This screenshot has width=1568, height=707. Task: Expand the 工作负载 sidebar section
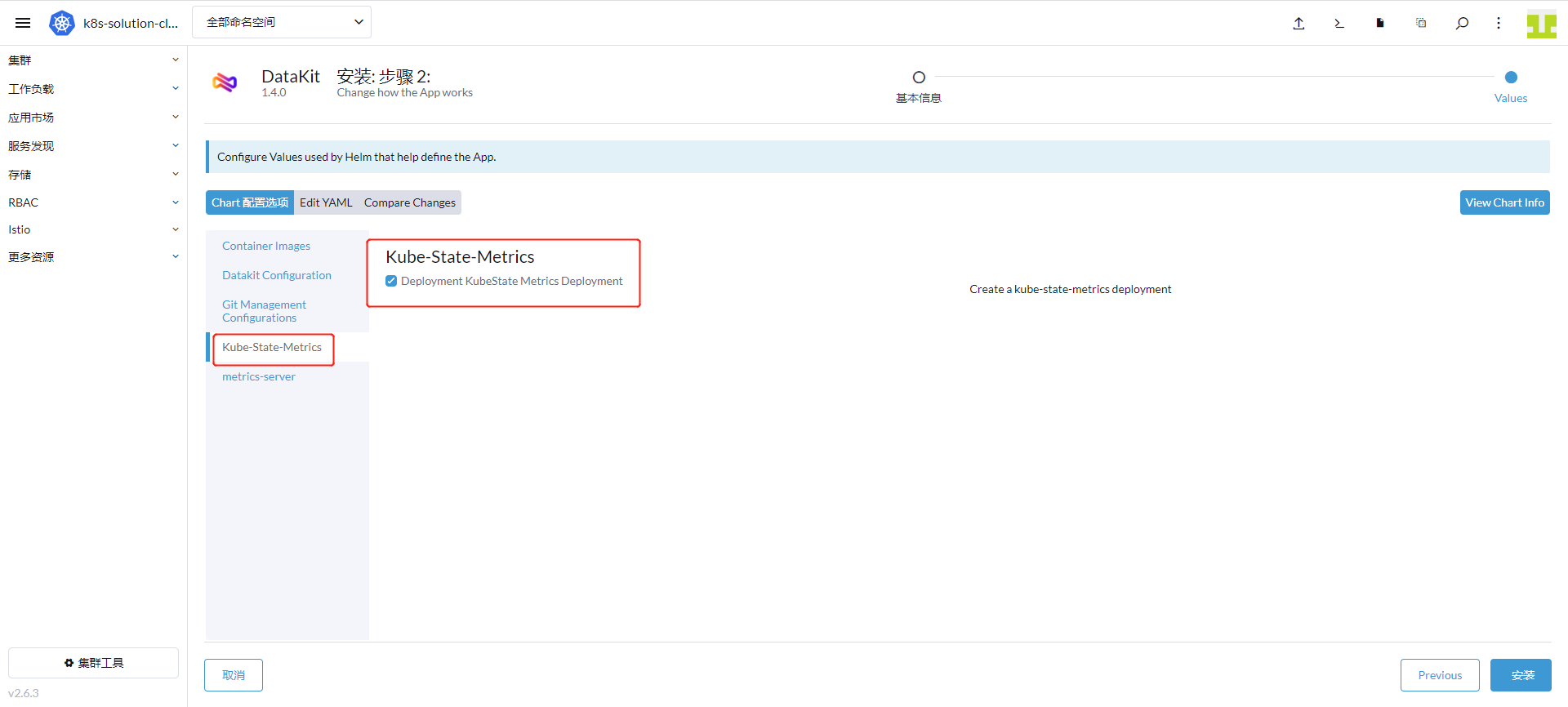pos(93,89)
